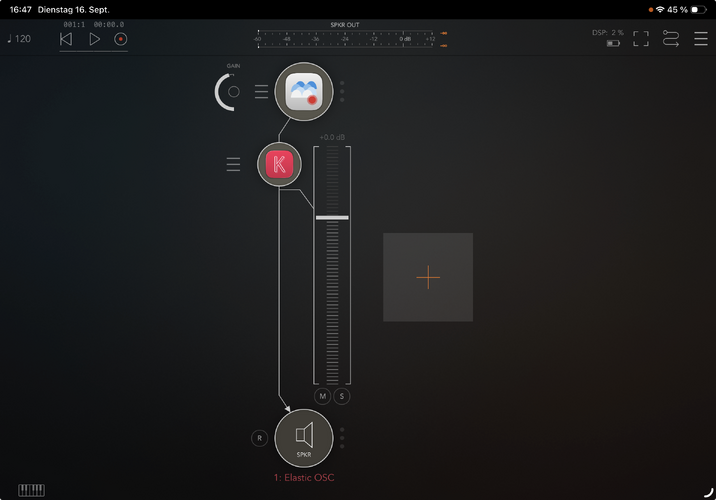Viewport: 716px width, 500px height.
Task: Expand the dots beside speaker node
Action: pos(342,438)
